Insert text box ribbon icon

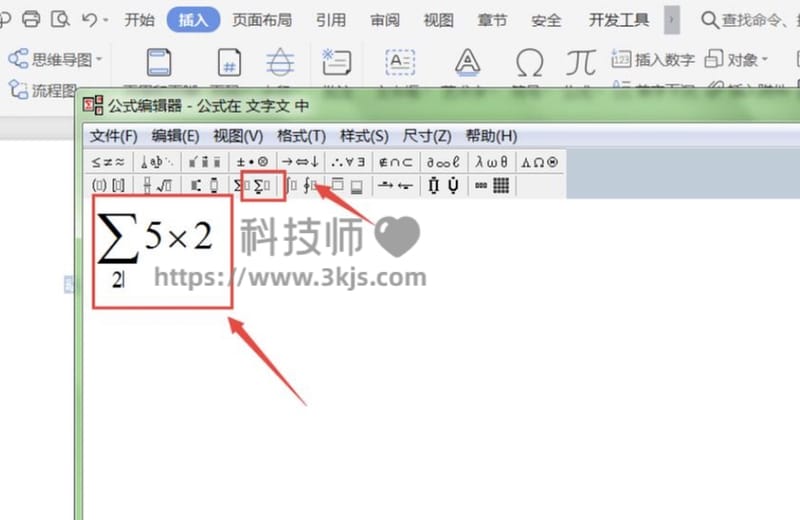point(400,62)
